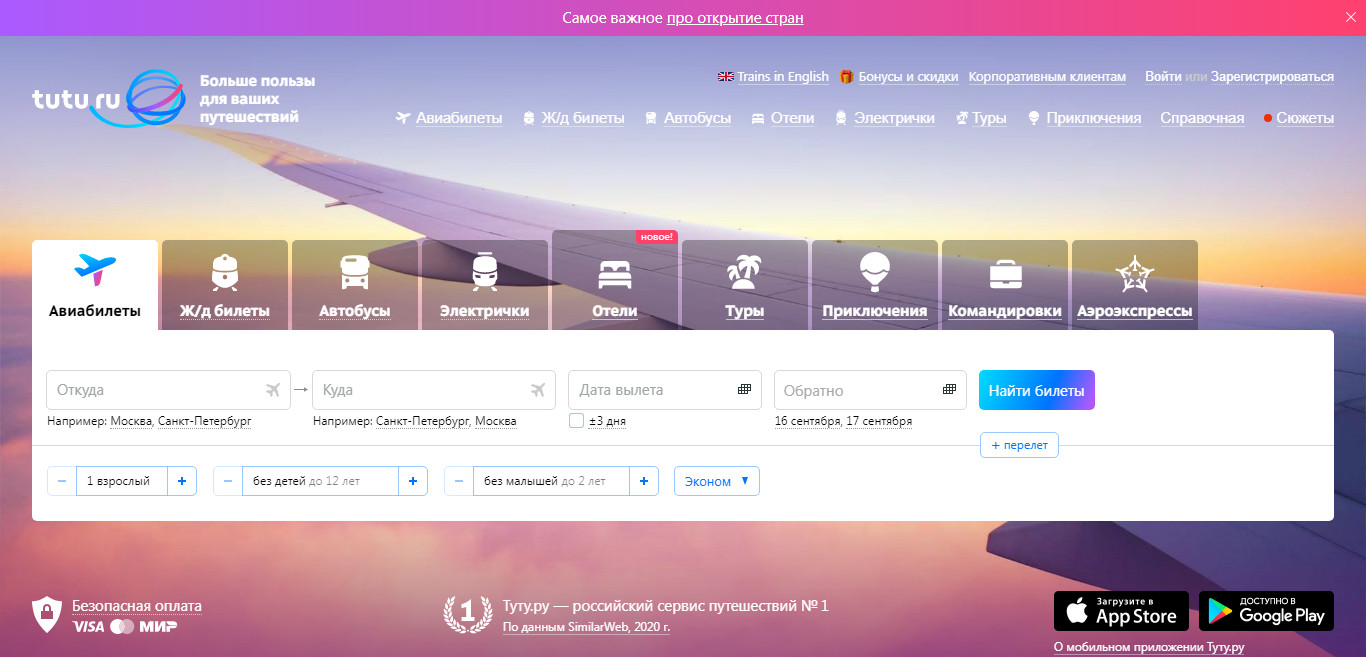Toggle the ±3 дня checkbox
The image size is (1366, 657).
pyautogui.click(x=576, y=421)
